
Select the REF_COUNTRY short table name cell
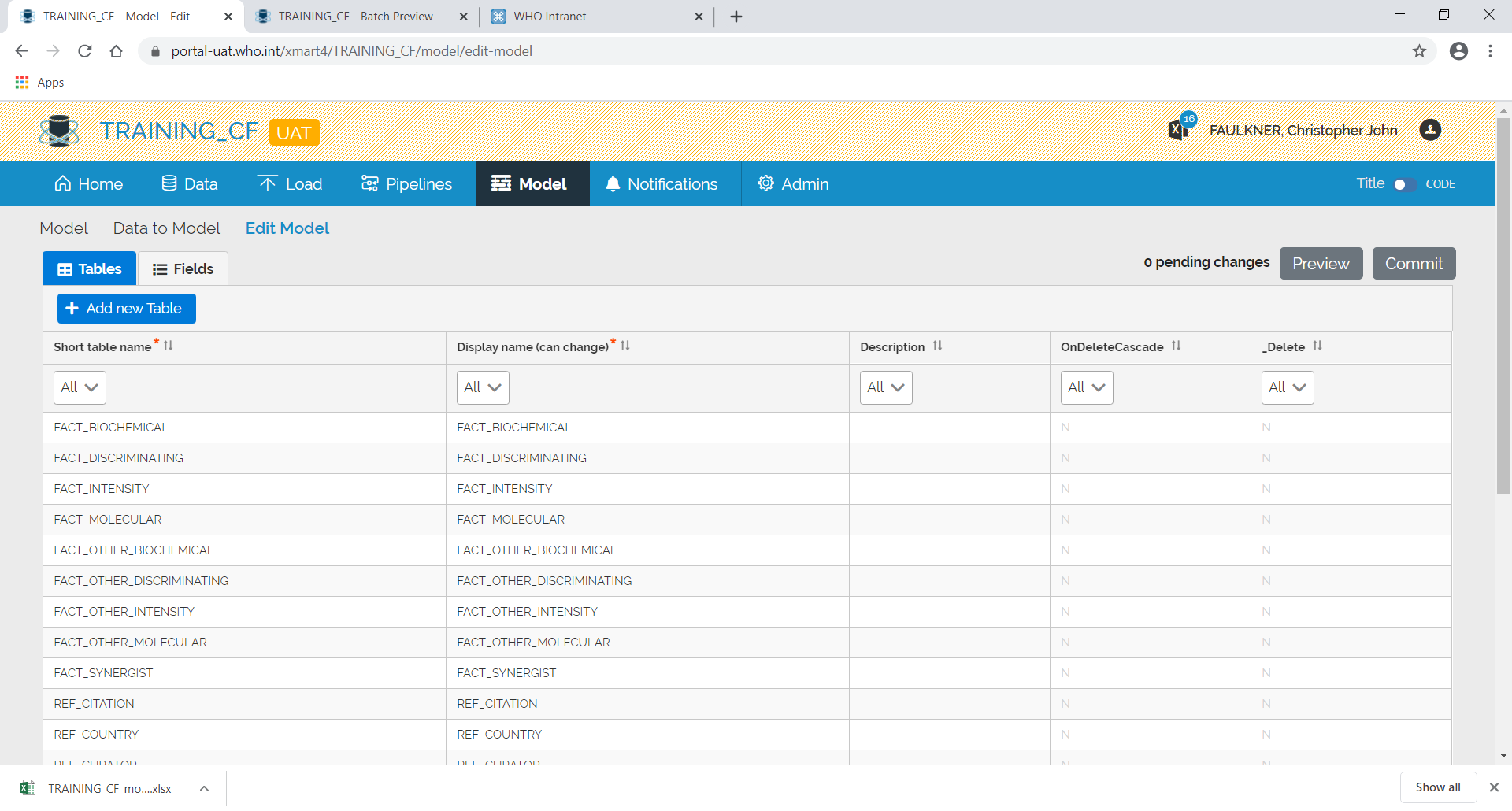tap(244, 735)
